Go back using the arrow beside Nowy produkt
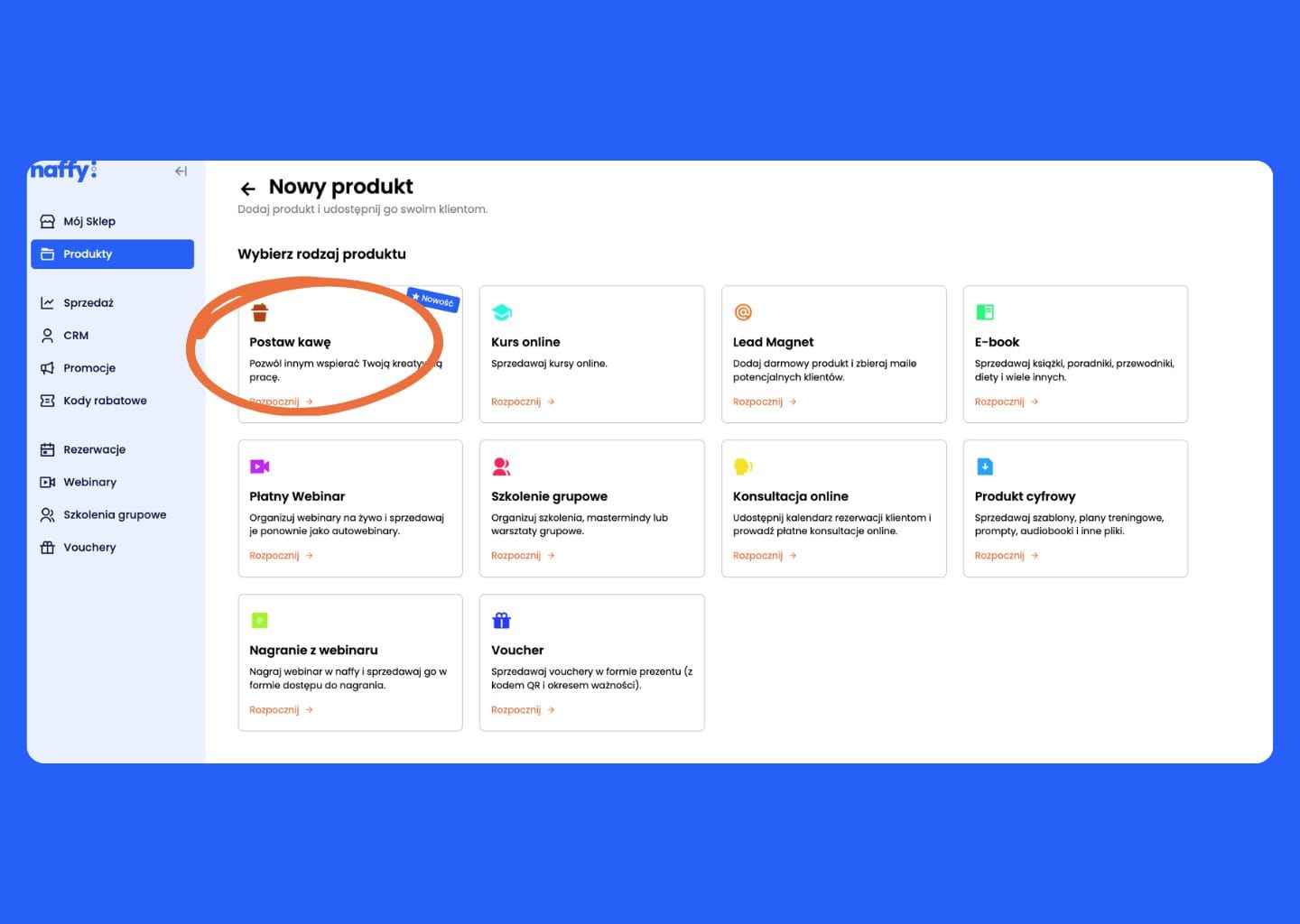Screen dimensions: 1300x924 [x=248, y=189]
